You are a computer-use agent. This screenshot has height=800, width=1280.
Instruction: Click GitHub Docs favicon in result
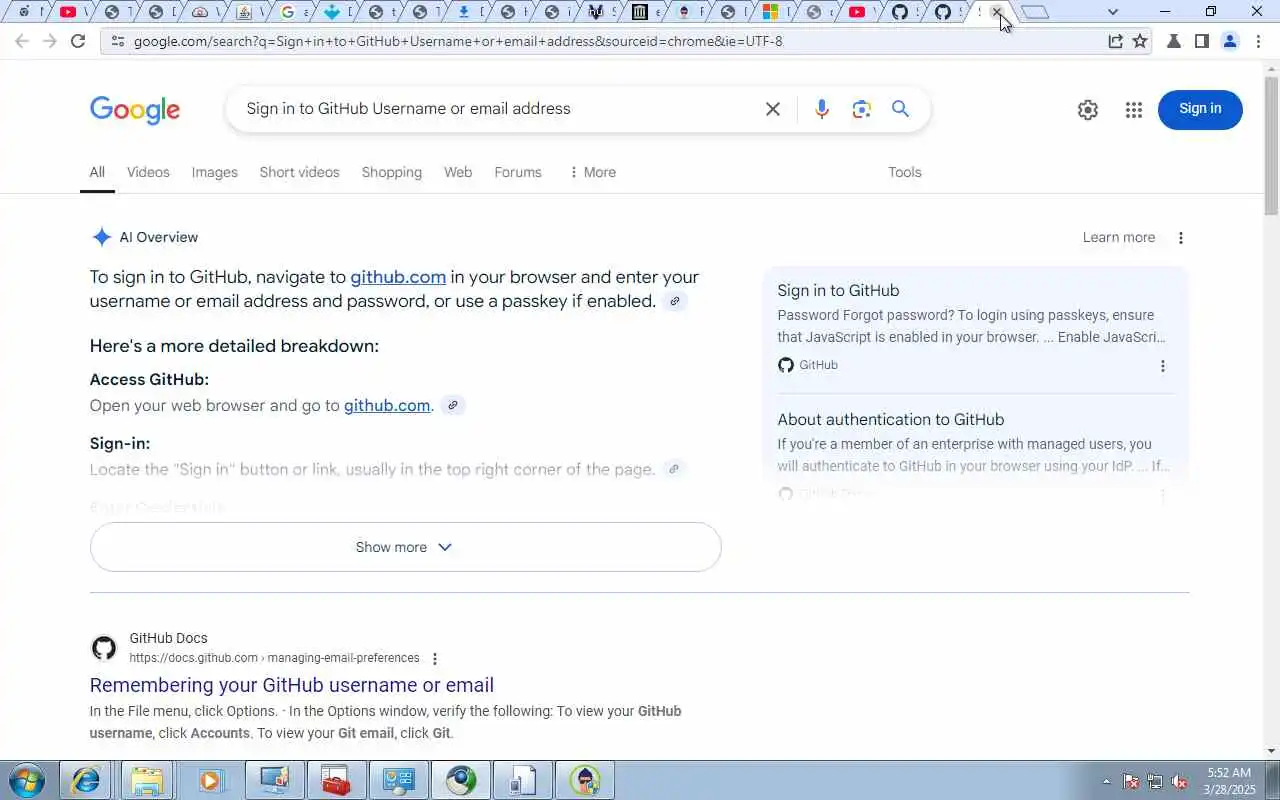pyautogui.click(x=104, y=648)
